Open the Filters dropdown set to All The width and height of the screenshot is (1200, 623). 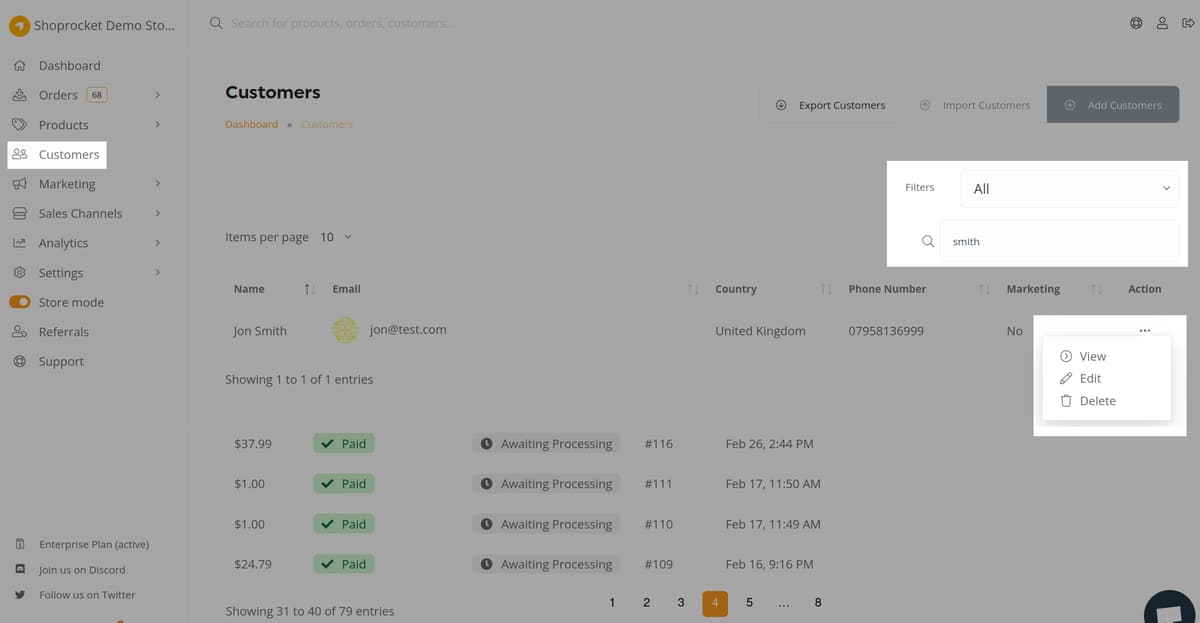pyautogui.click(x=1068, y=189)
